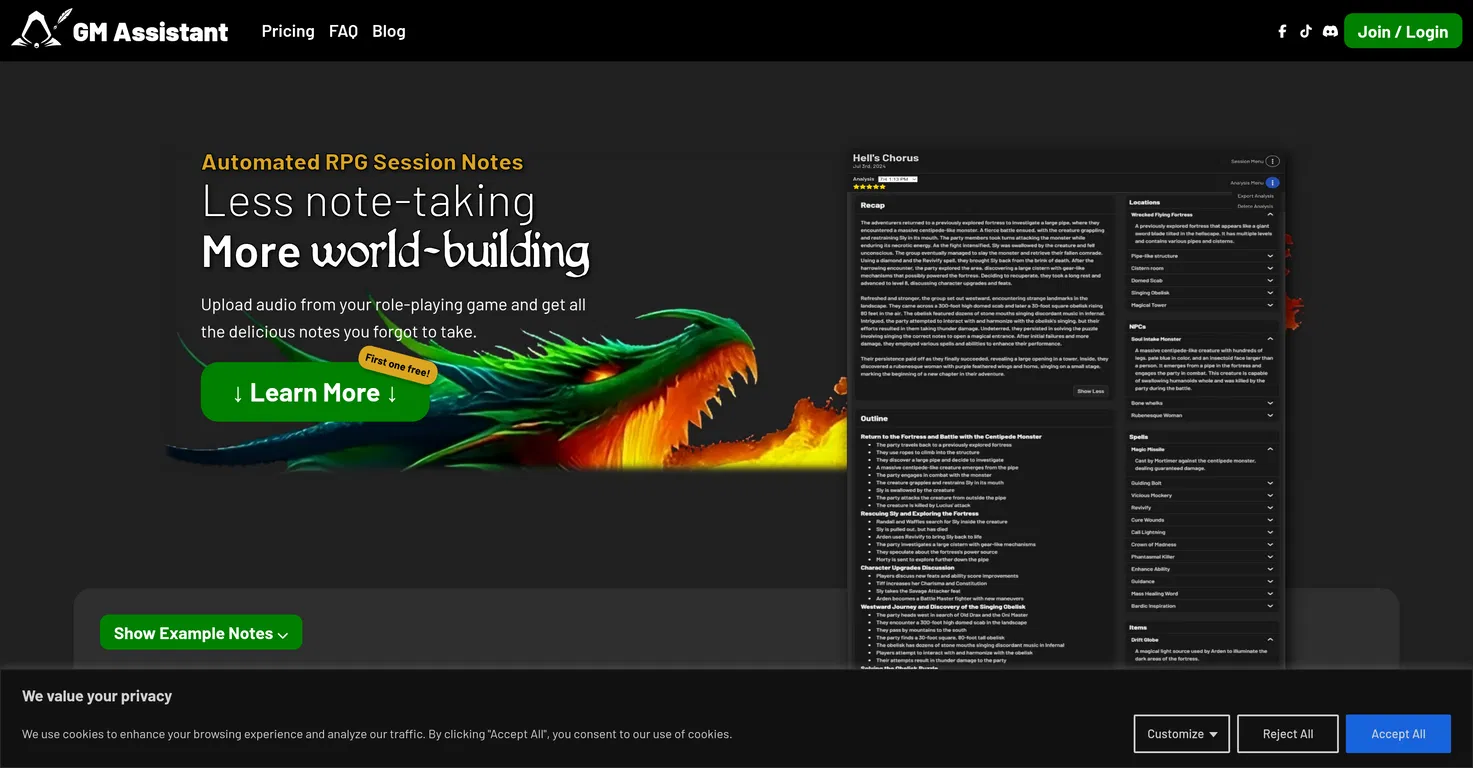Click the 'Less note-taking' headline

click(368, 202)
